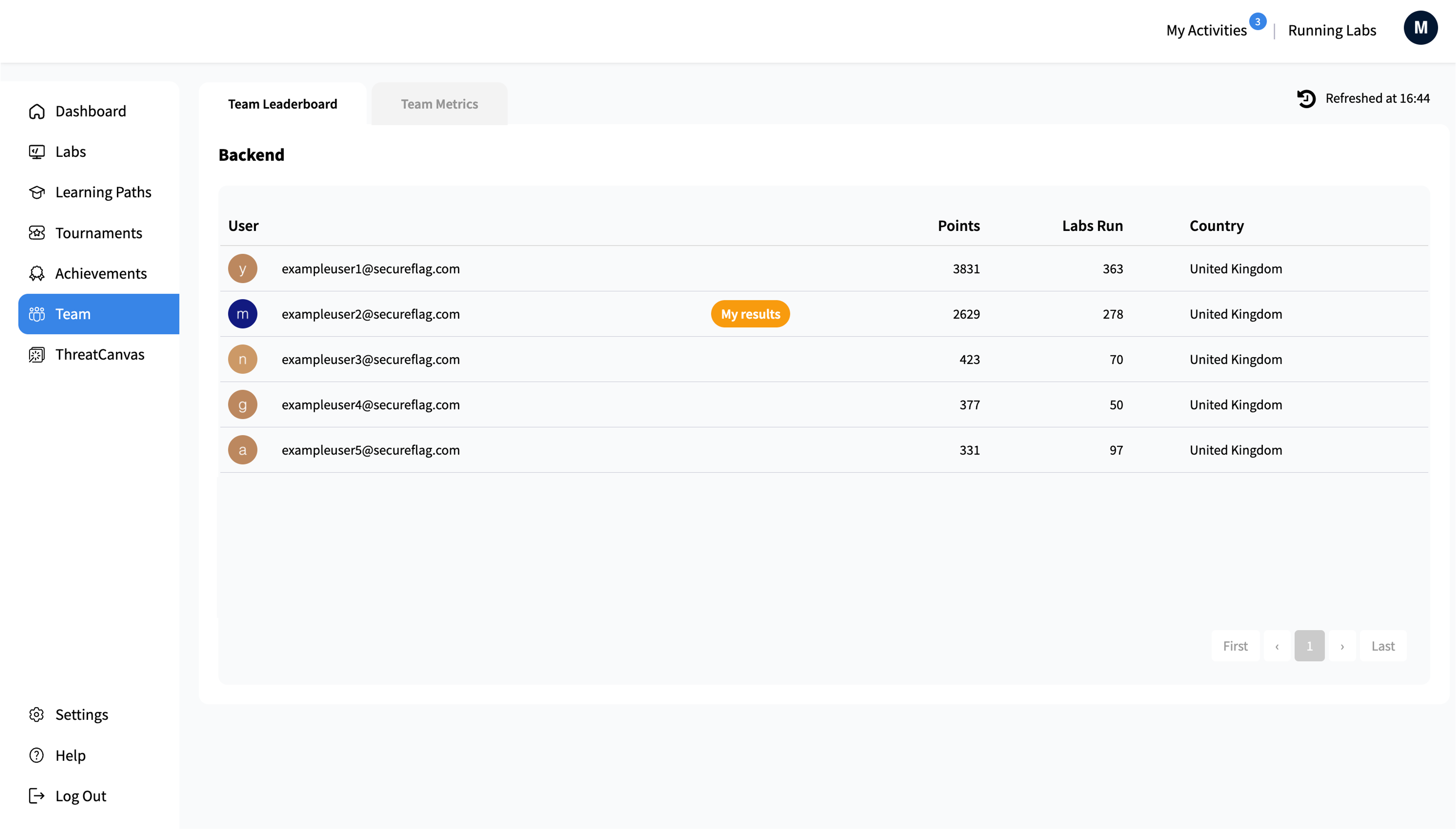Screen dimensions: 1456x829
Task: Select exampleuser4@secureflag.com email
Action: pyautogui.click(x=371, y=405)
